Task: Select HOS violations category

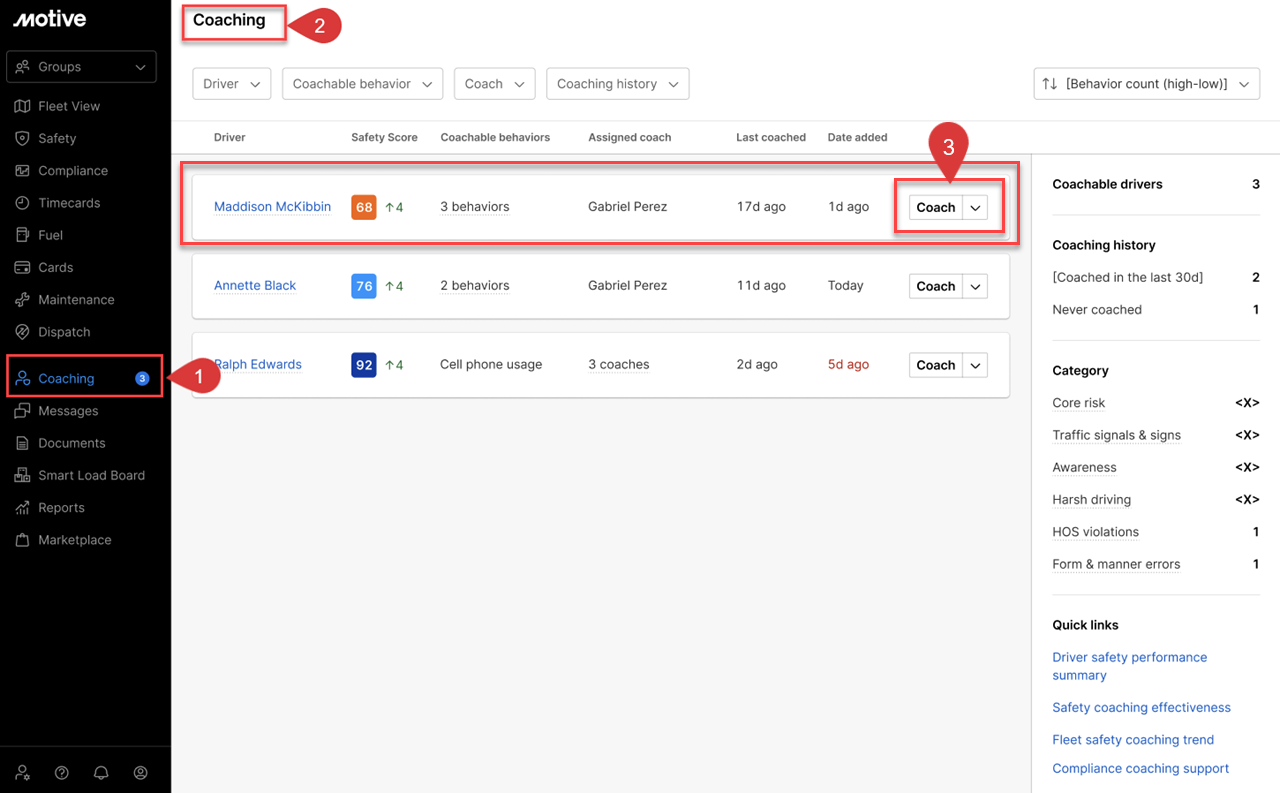Action: (x=1095, y=532)
